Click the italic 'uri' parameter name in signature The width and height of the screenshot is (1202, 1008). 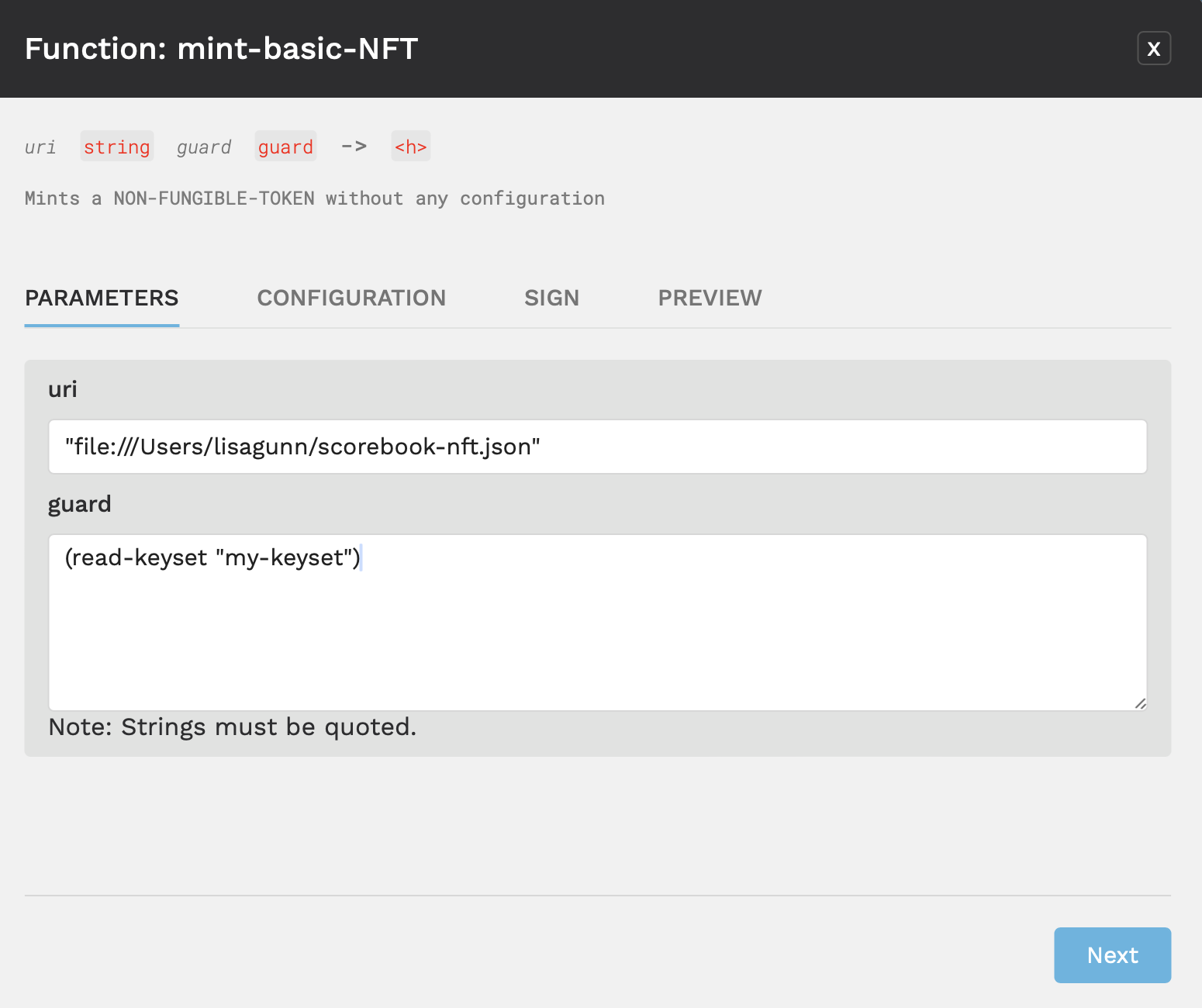(40, 147)
